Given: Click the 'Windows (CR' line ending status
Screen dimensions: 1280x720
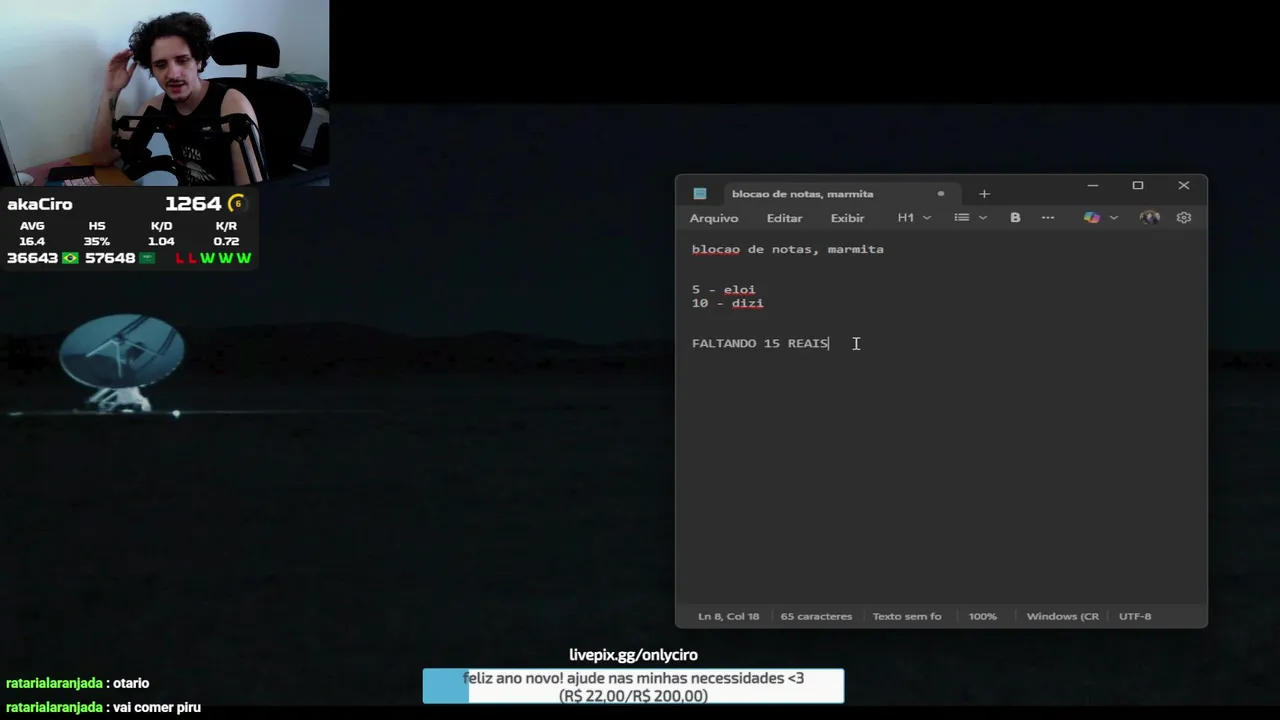Looking at the screenshot, I should [1062, 616].
